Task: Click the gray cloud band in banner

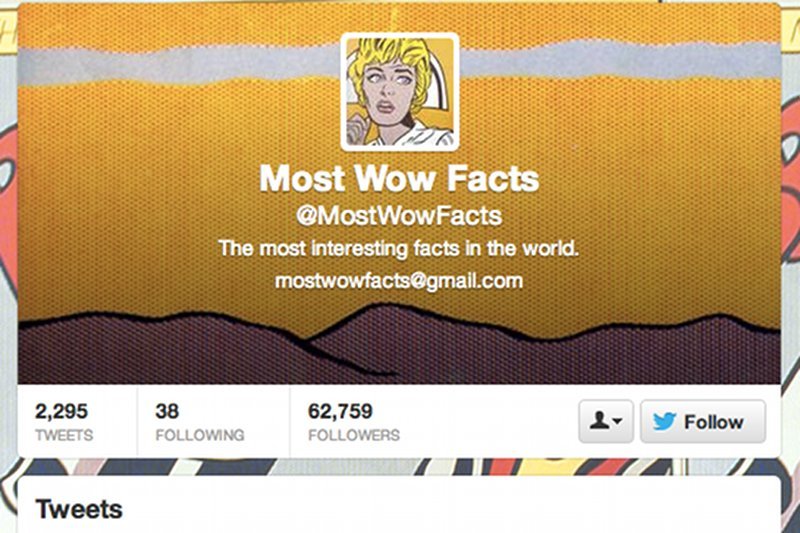Action: coord(153,65)
